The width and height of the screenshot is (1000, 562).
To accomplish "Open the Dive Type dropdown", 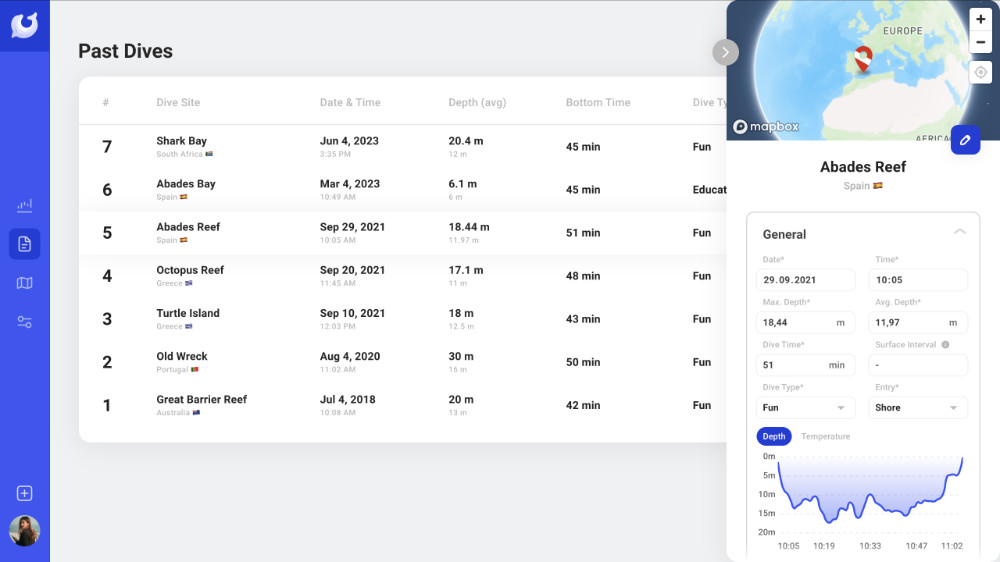I will coord(806,408).
